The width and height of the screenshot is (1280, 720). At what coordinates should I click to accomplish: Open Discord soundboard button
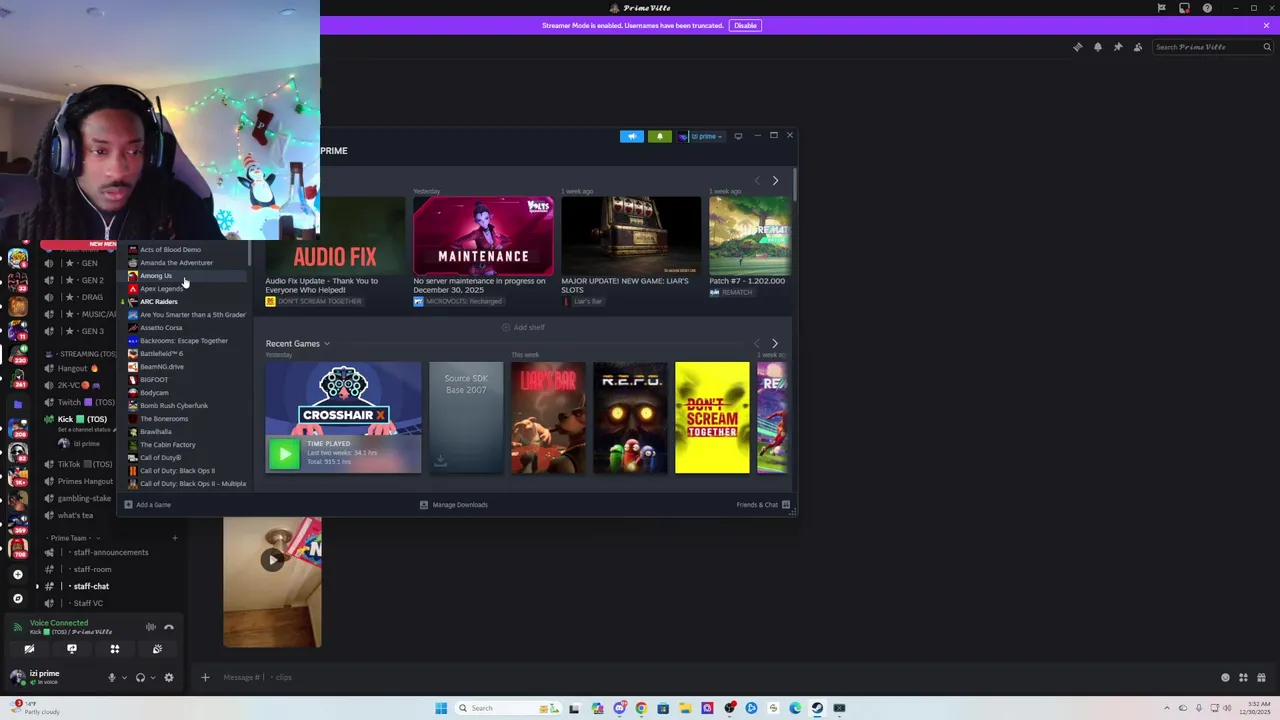coord(157,649)
